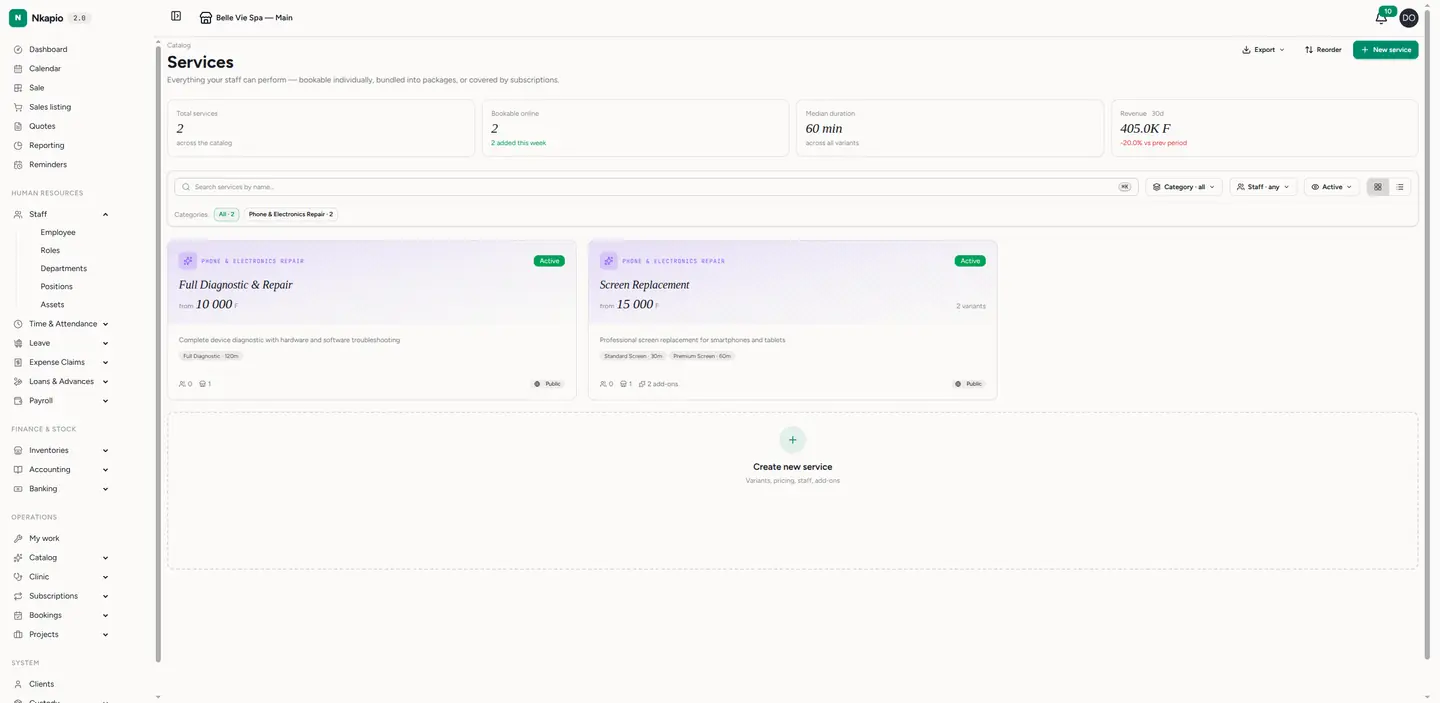Select Phone & Electronics Repair · 2 chip

click(291, 214)
